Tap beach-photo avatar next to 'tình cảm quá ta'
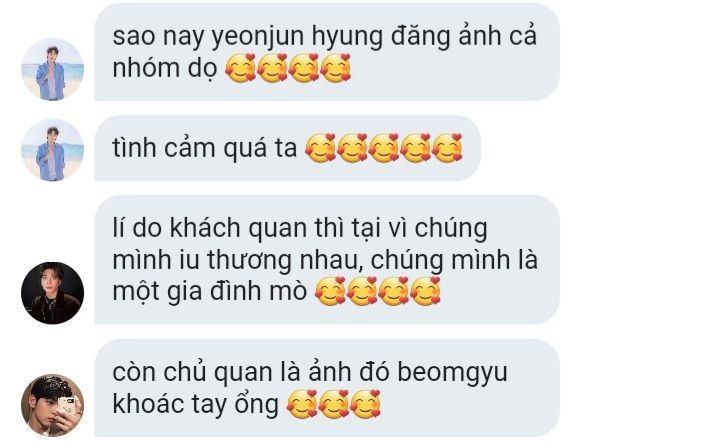The height and width of the screenshot is (441, 720). (52, 150)
